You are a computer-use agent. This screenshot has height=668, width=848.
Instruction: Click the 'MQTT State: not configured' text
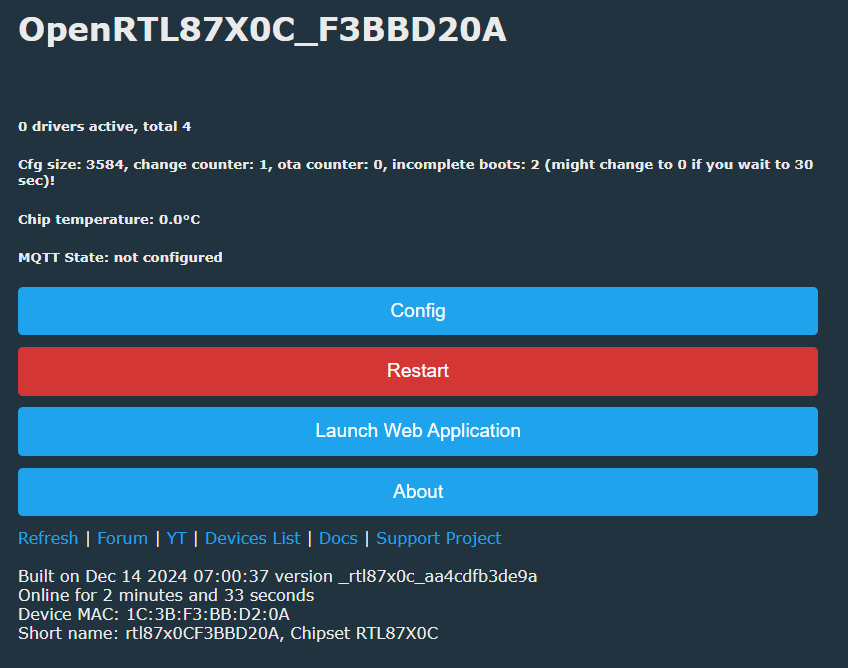pos(120,257)
